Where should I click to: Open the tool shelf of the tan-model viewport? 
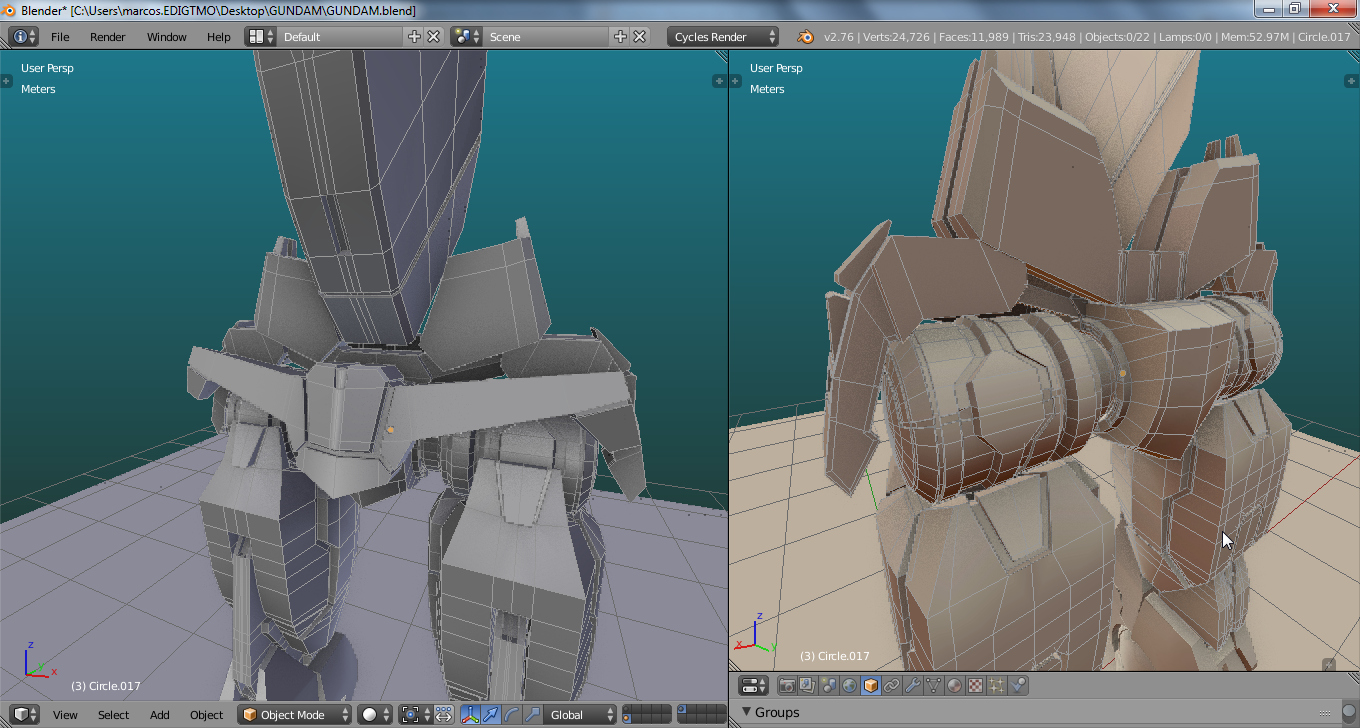[x=736, y=81]
